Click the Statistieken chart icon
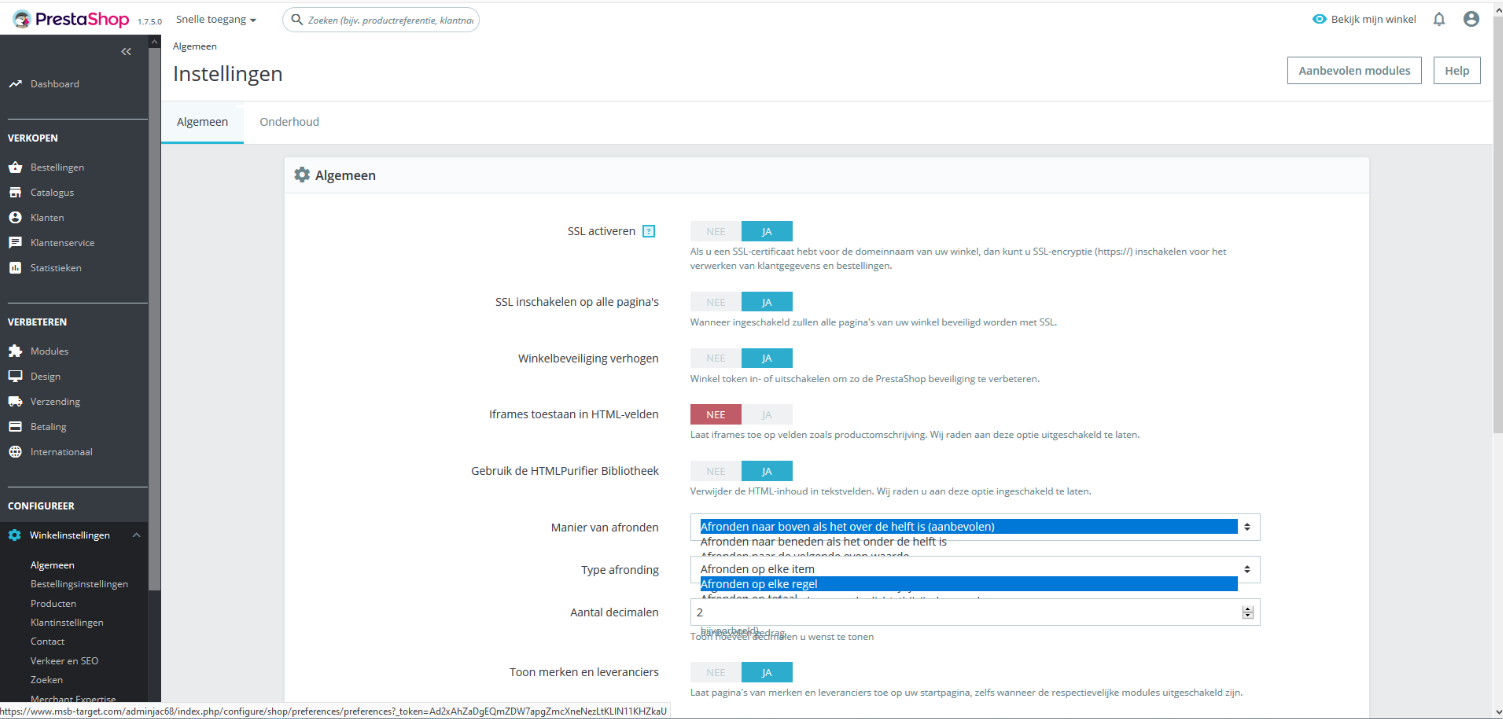The height and width of the screenshot is (719, 1503). [x=15, y=267]
